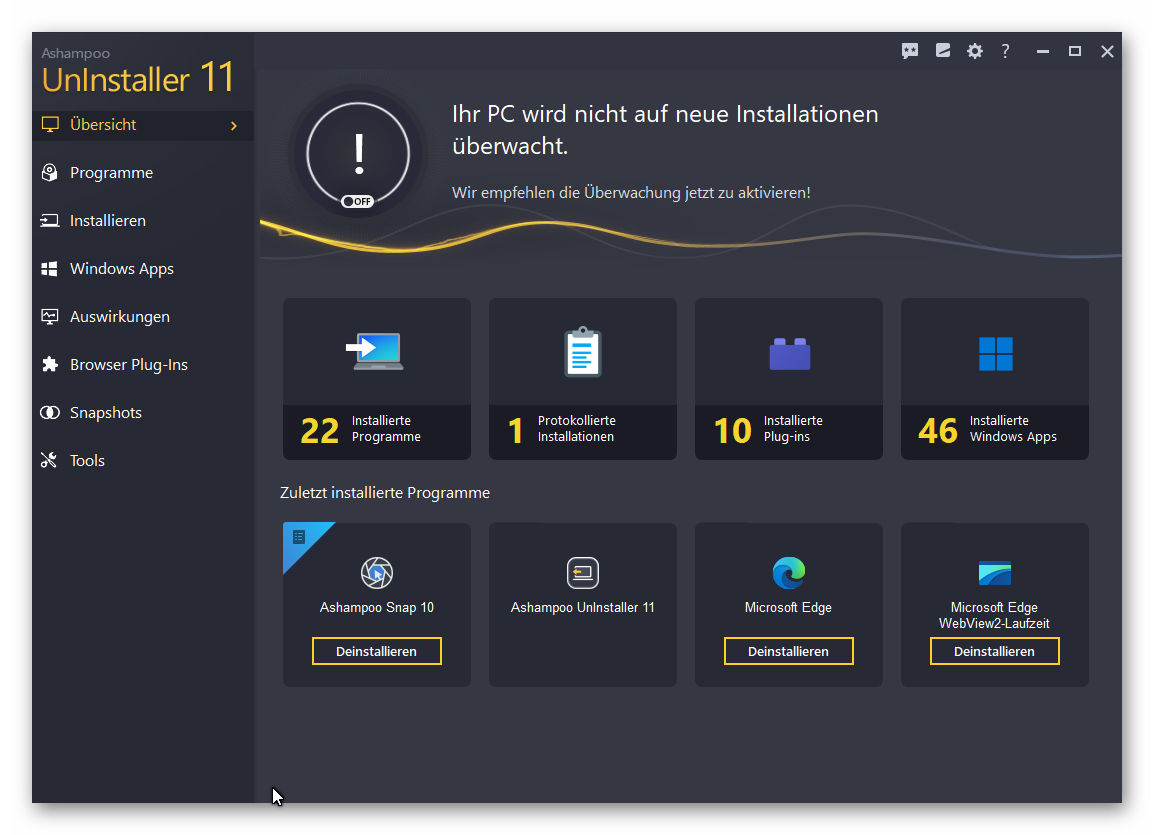Uninstall Microsoft Edge WebView2-Laufzeit

pos(995,651)
